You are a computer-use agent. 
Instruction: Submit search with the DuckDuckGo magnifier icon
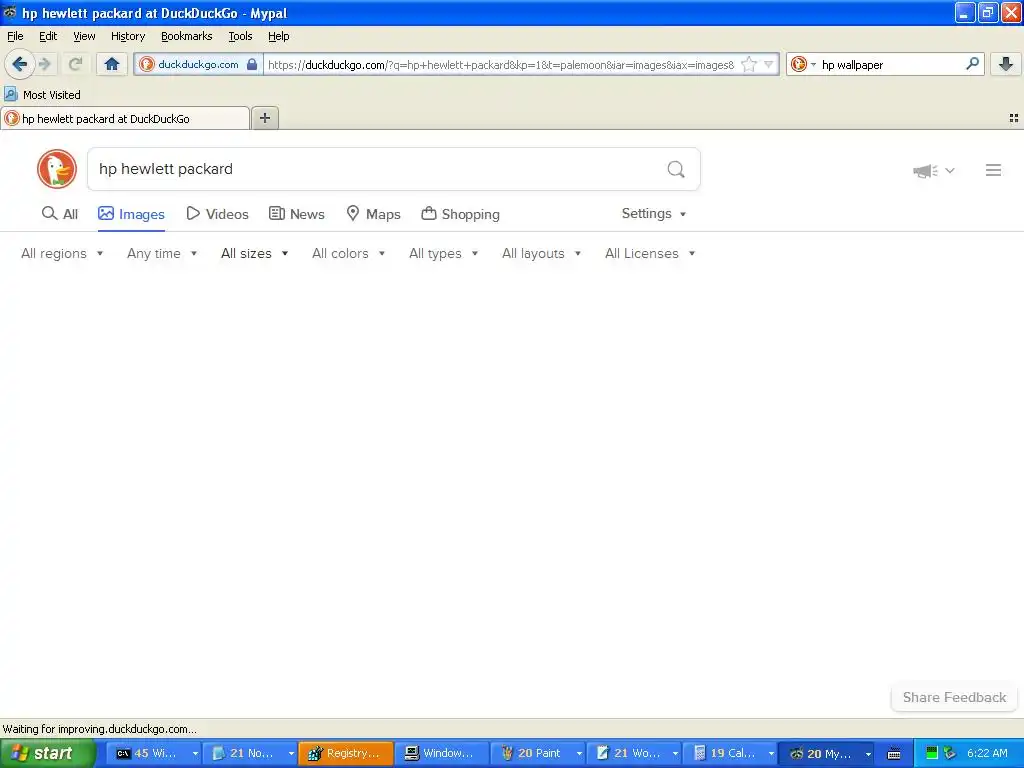click(x=676, y=169)
